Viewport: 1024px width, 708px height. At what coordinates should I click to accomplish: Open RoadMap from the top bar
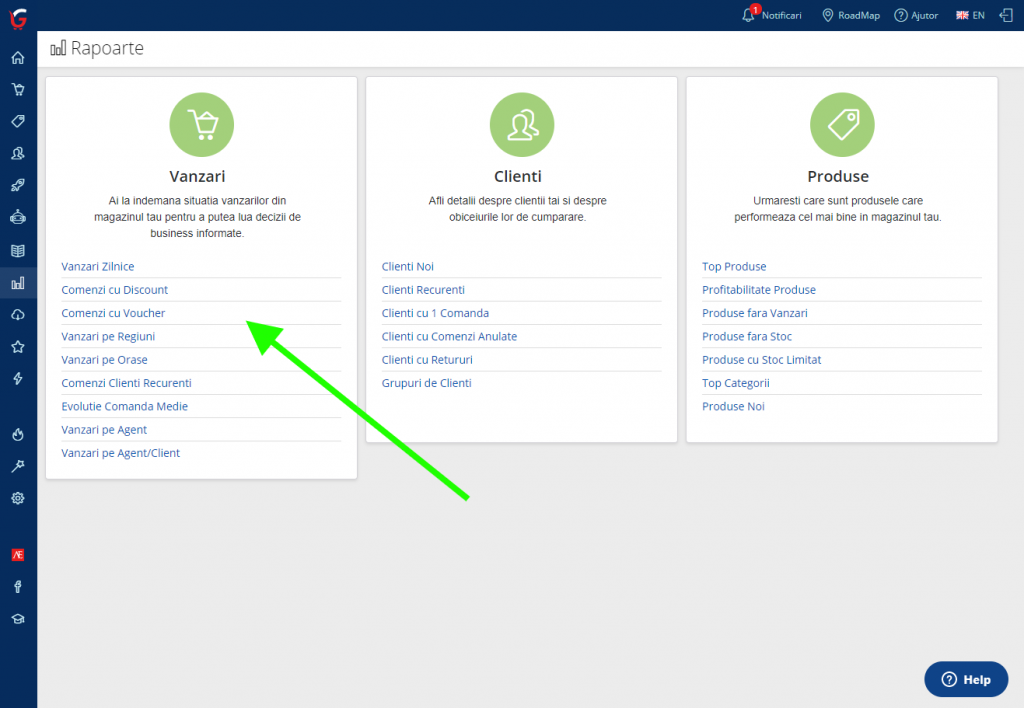pos(851,15)
